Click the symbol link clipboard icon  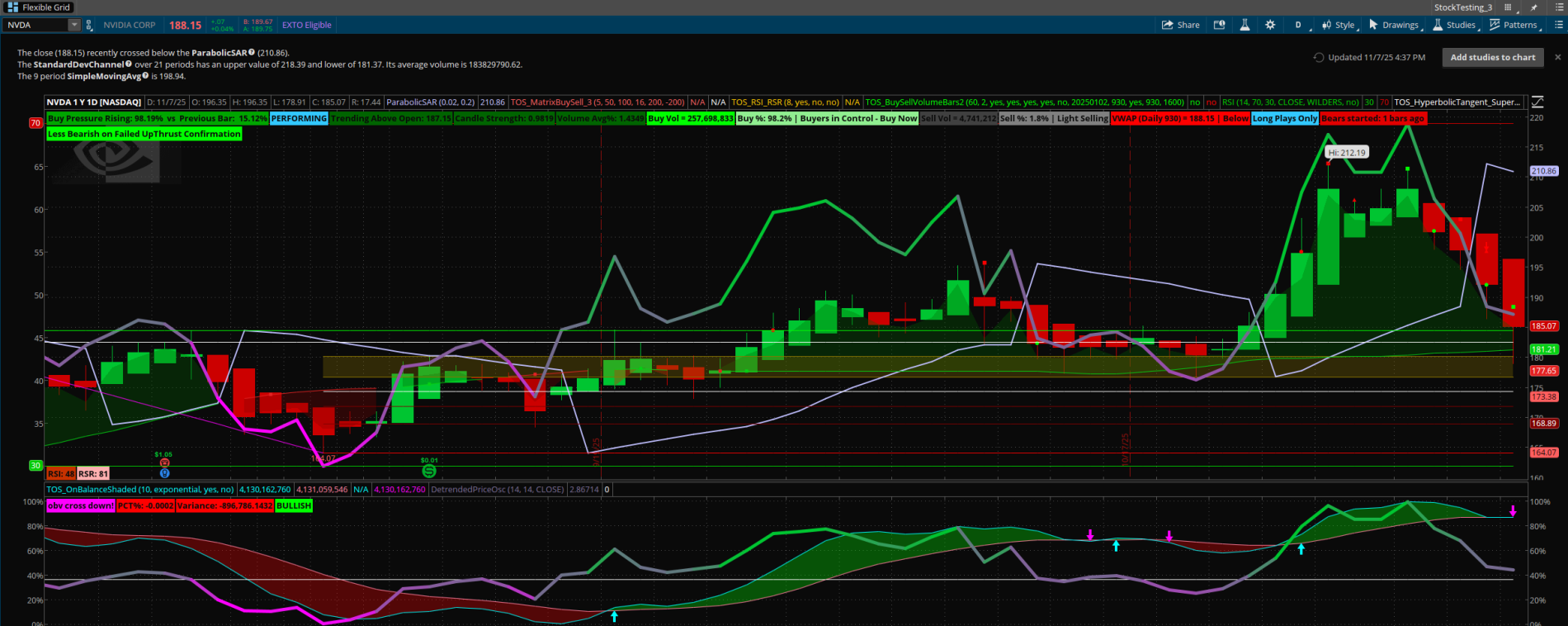tap(89, 25)
